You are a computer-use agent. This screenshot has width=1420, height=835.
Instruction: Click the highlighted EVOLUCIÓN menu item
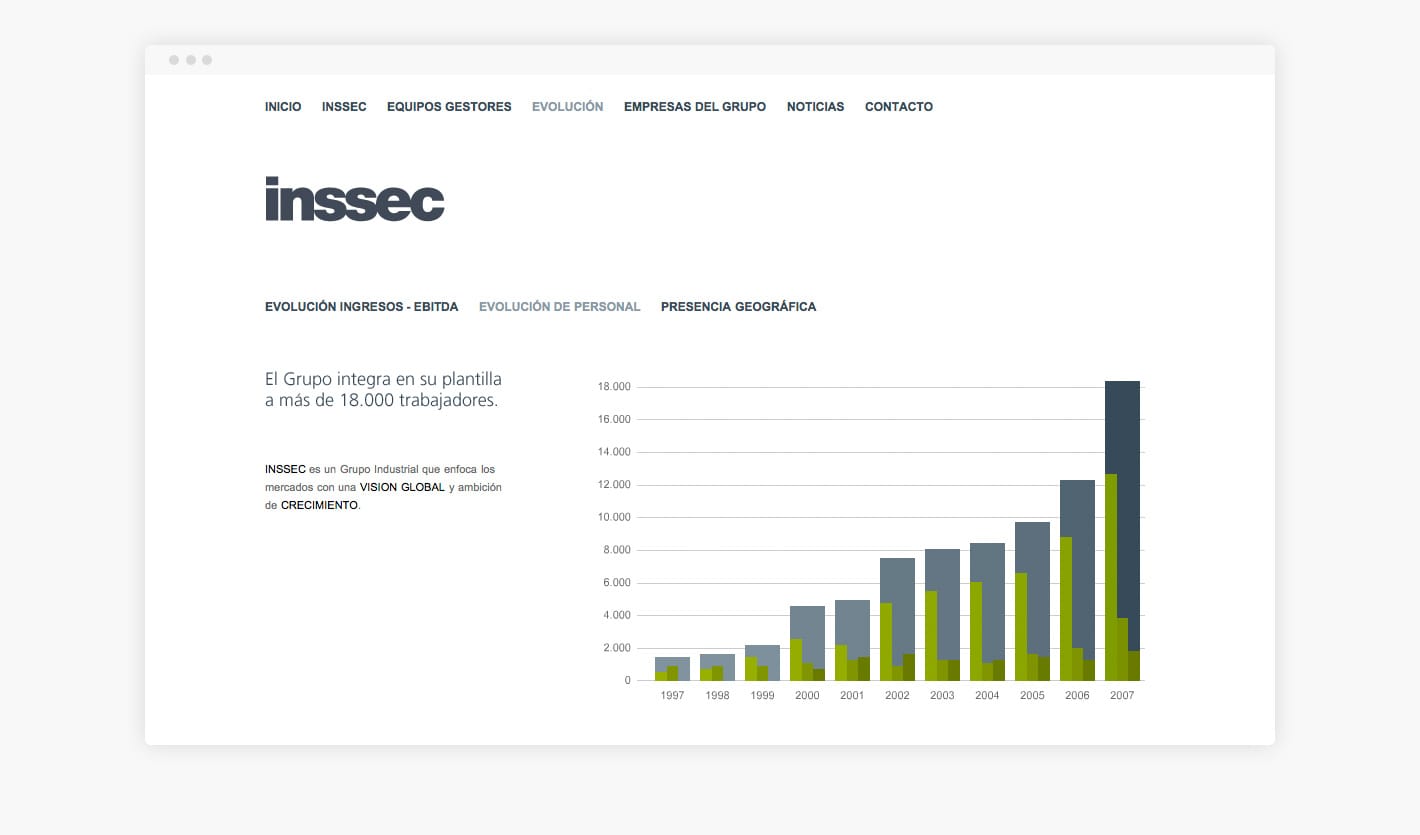[x=567, y=106]
